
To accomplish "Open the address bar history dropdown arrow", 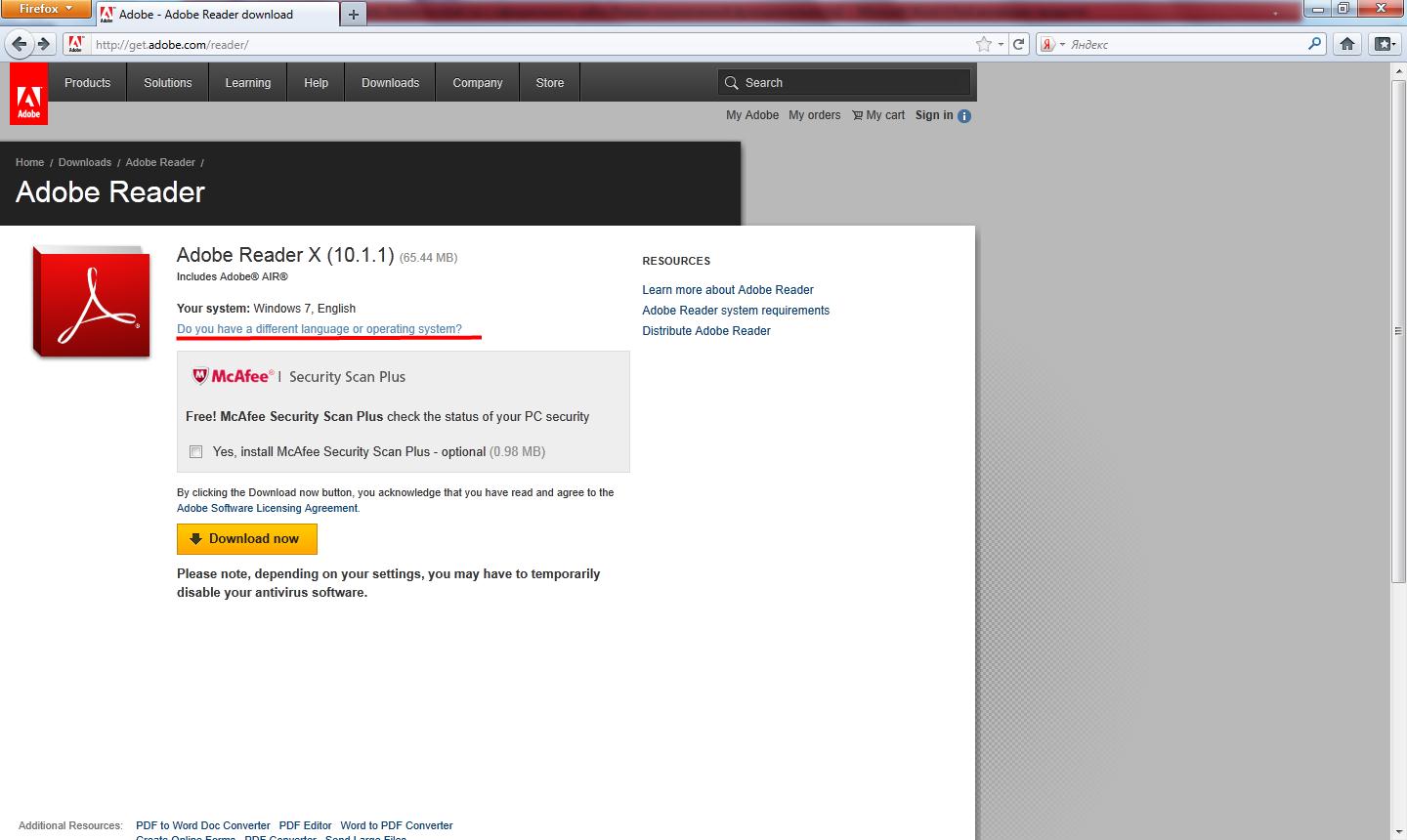I will click(x=1001, y=44).
